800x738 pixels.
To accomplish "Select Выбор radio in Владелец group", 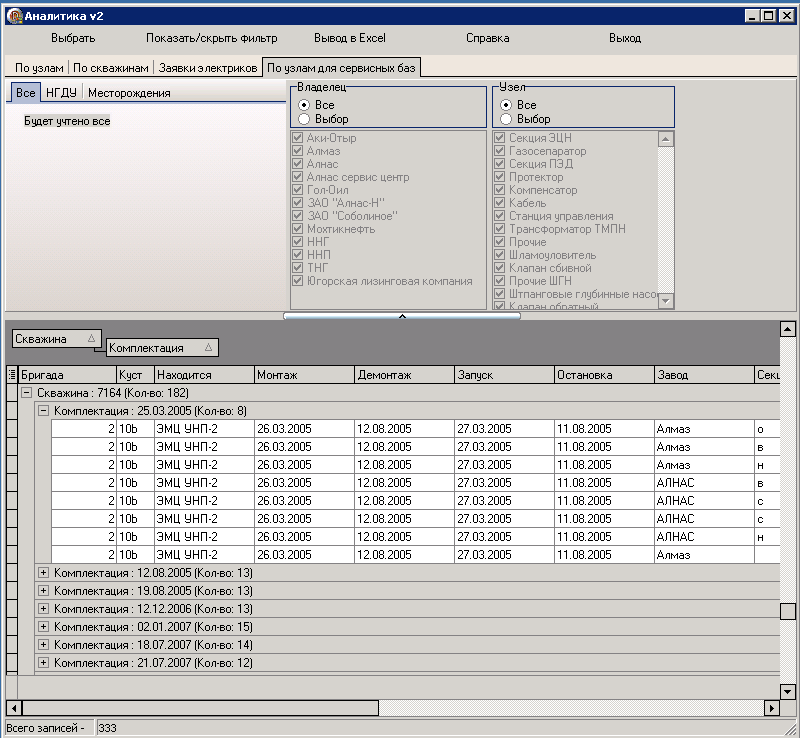I will [x=304, y=119].
